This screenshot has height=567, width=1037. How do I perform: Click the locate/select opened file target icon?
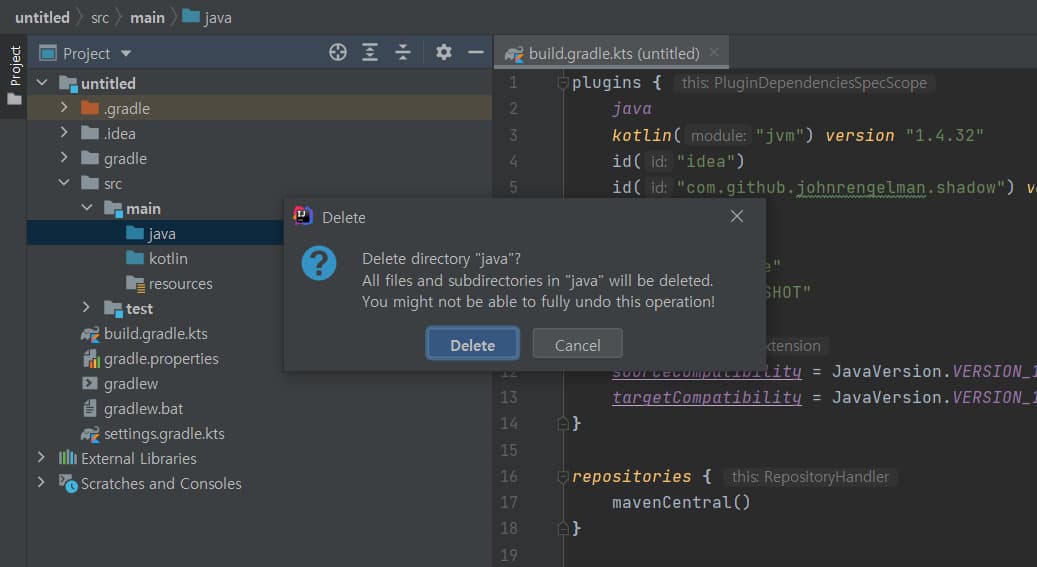338,53
